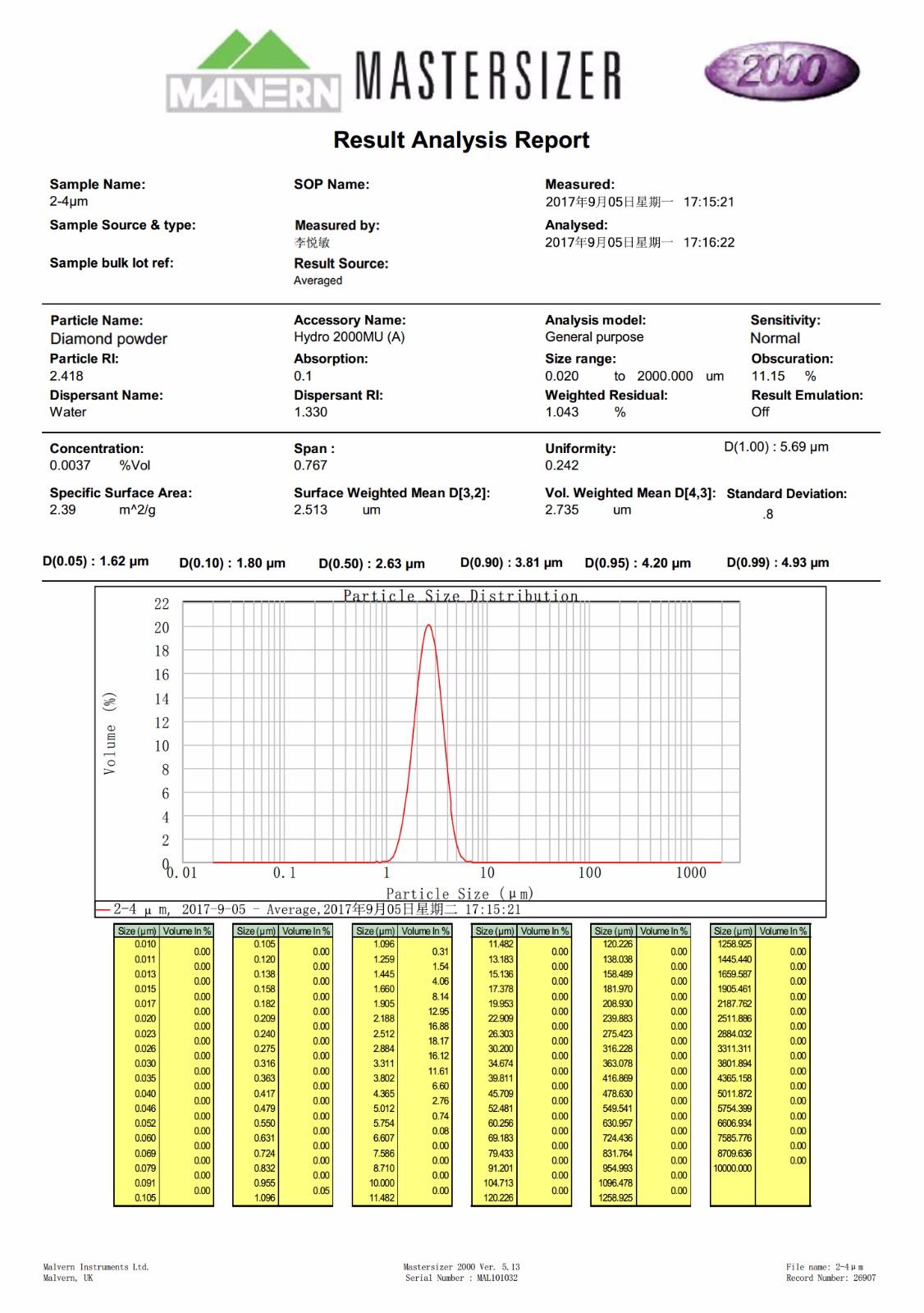Click Mastersizer 2000 Ver. 5.13 footer
The height and width of the screenshot is (1313, 924).
(462, 1267)
